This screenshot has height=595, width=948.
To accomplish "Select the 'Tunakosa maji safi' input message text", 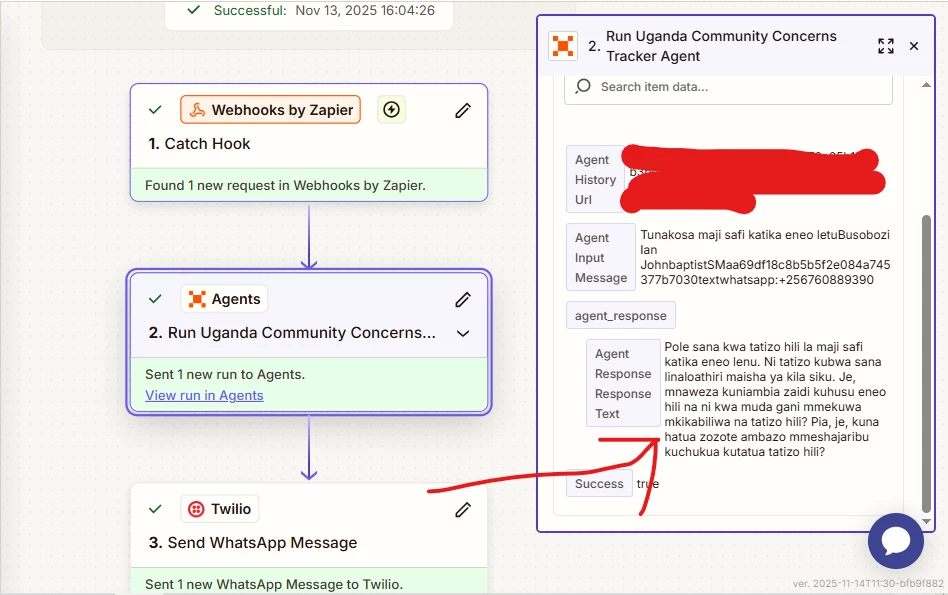I will point(765,257).
